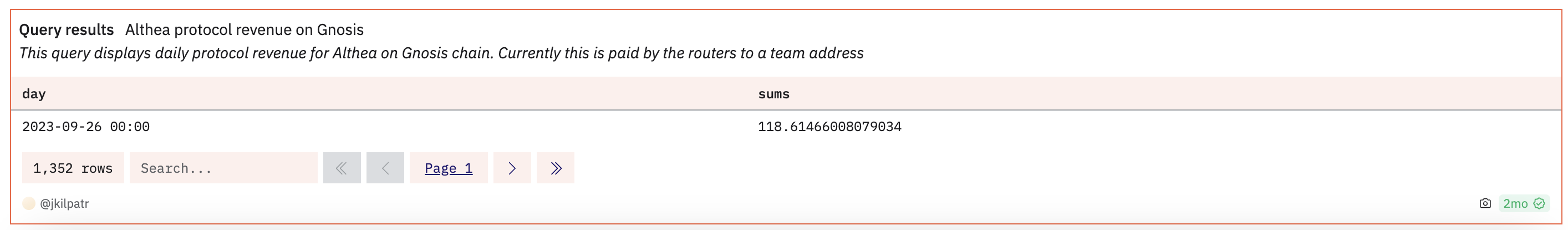The image size is (1568, 230).
Task: Jump to the last page of results
Action: (x=555, y=168)
